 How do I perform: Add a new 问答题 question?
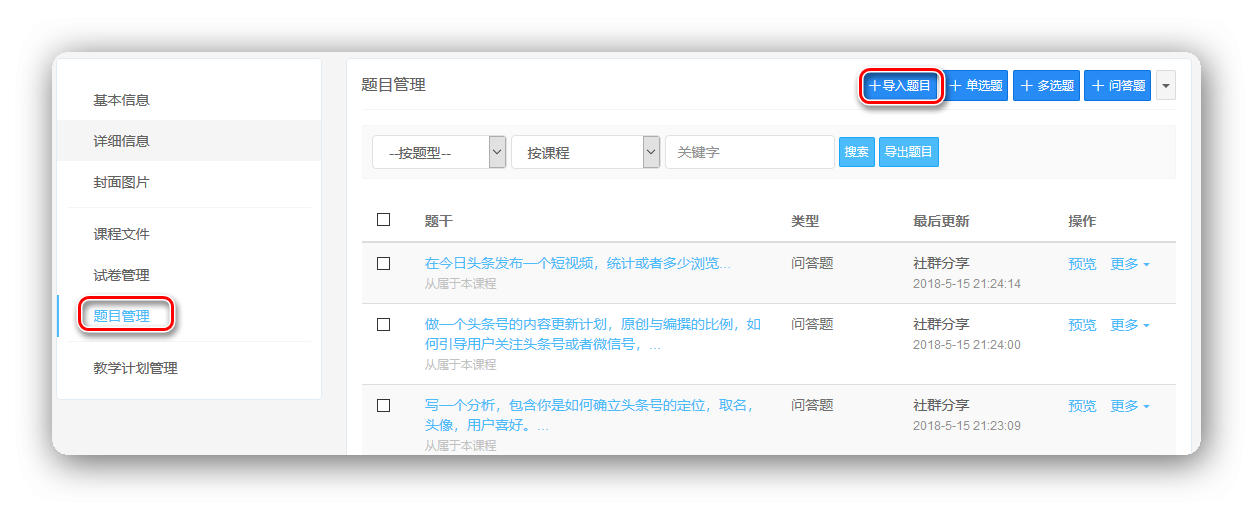1117,86
